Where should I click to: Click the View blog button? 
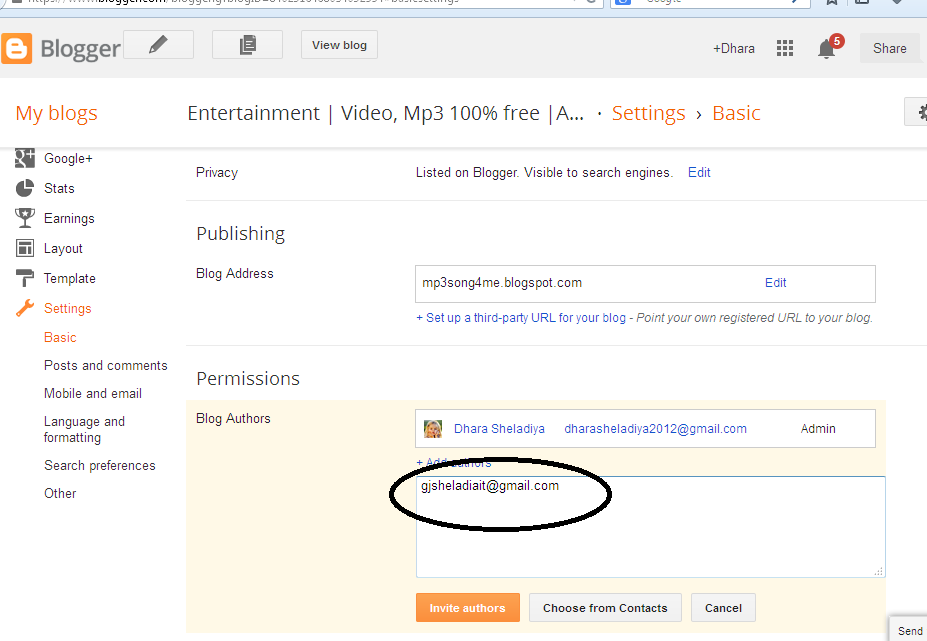(339, 45)
